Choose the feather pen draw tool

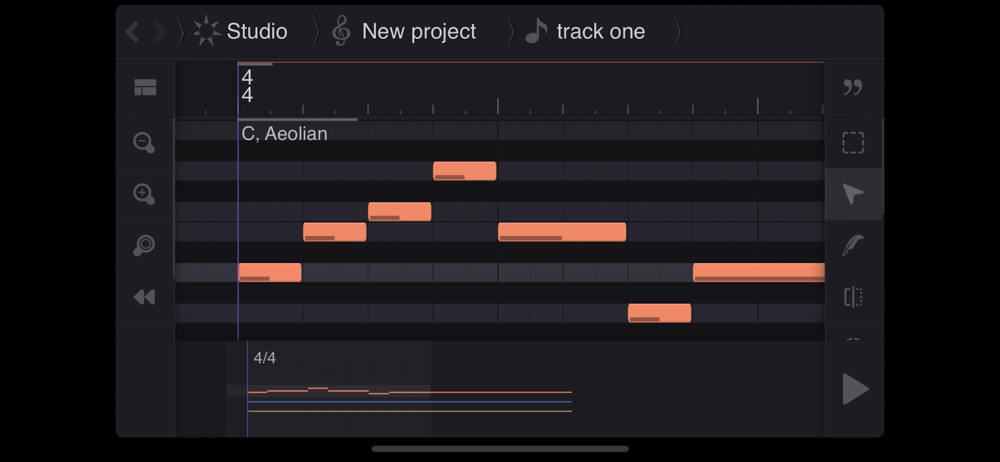tap(853, 245)
